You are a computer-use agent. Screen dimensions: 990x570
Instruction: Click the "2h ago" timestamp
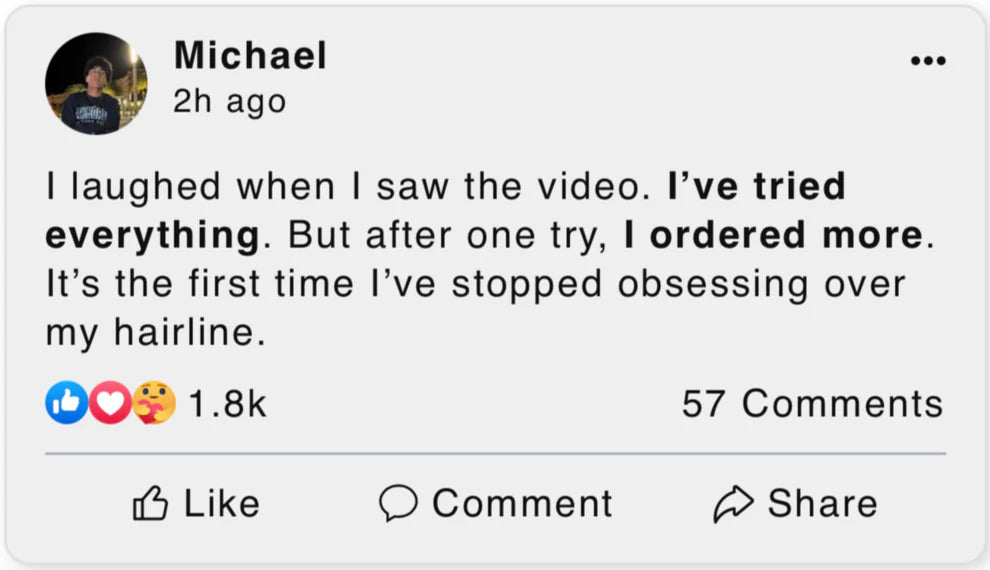coord(229,101)
